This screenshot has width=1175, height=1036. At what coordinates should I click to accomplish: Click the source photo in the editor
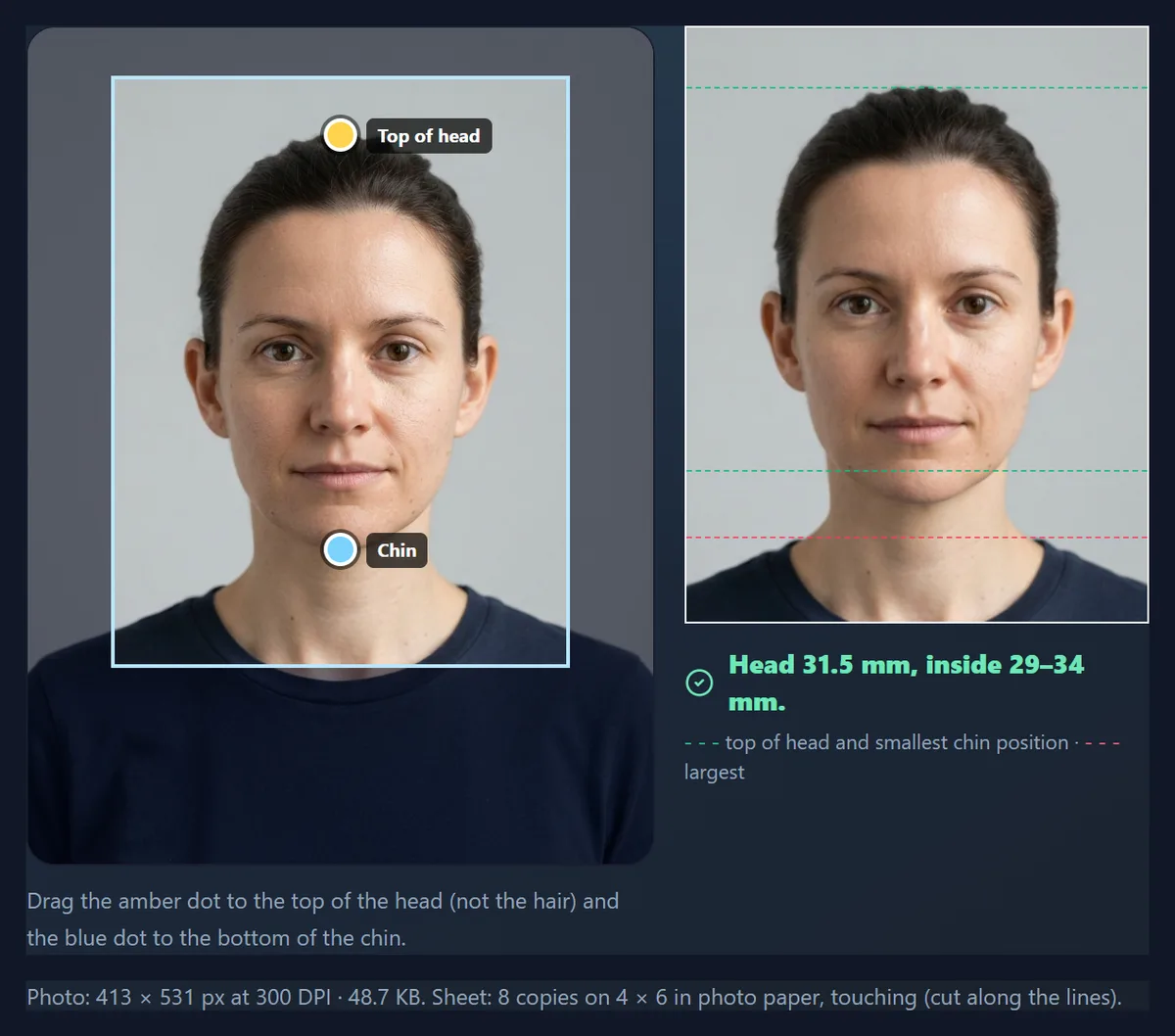click(340, 446)
